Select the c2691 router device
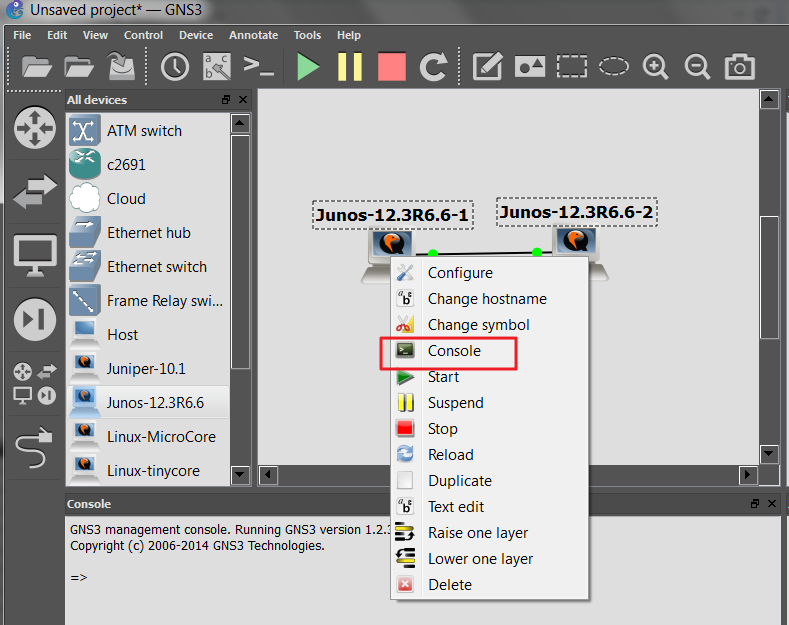Viewport: 789px width, 625px height. coord(148,165)
